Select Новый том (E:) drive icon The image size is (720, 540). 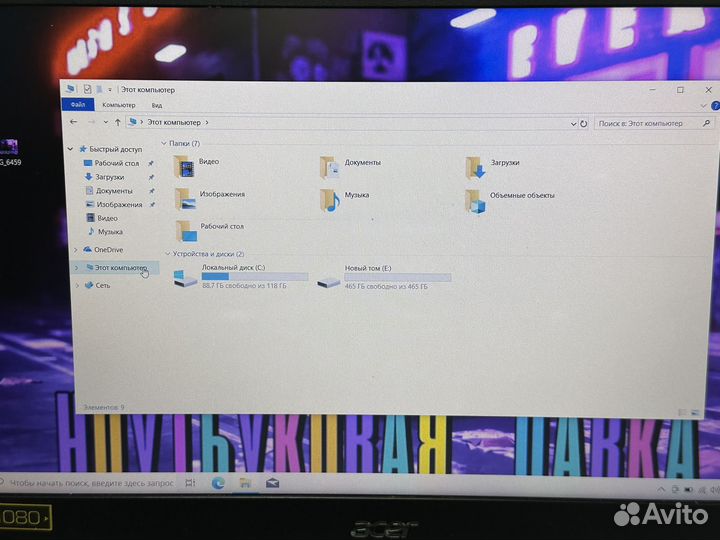point(328,281)
